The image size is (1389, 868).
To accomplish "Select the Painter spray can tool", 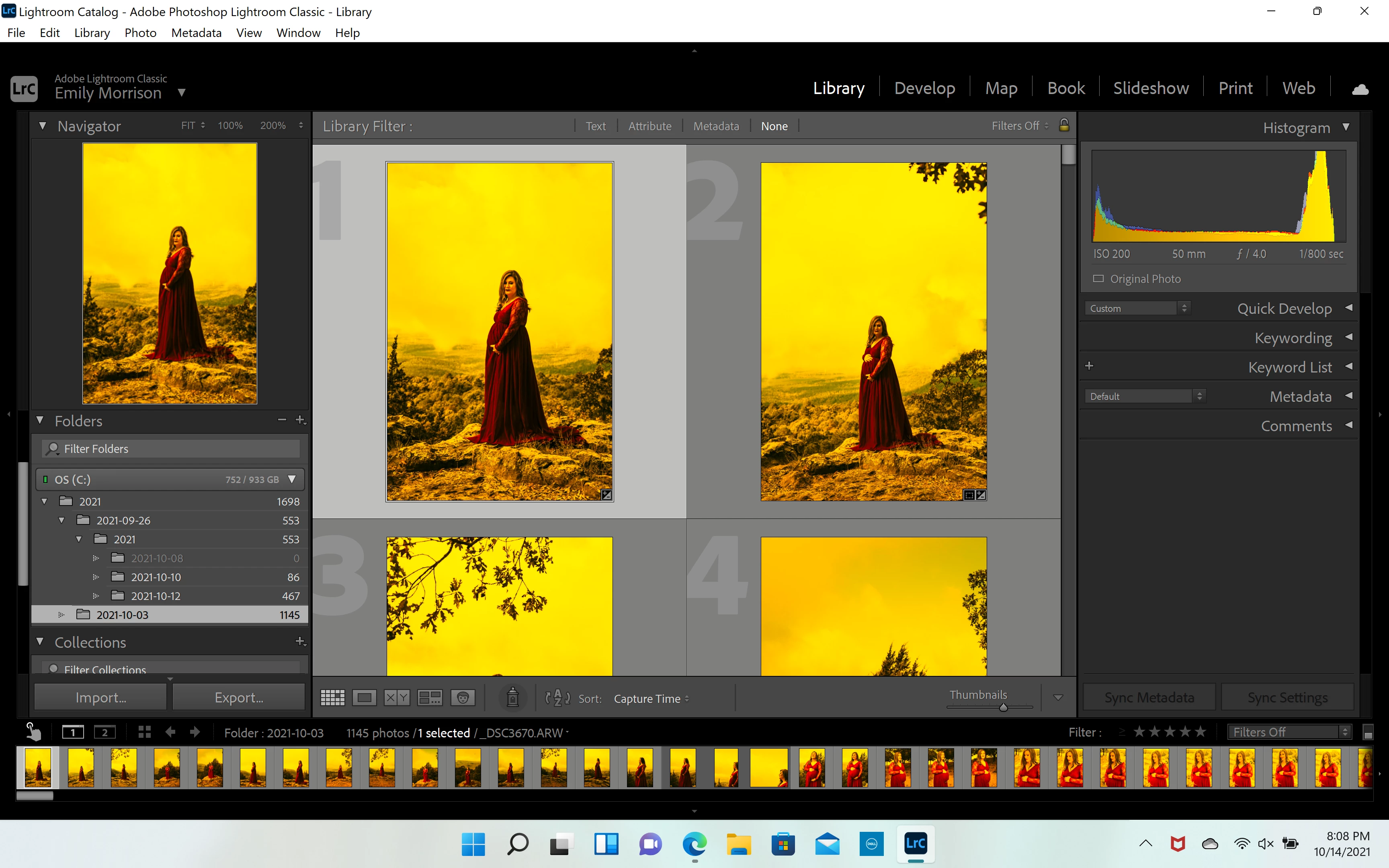I will [512, 698].
